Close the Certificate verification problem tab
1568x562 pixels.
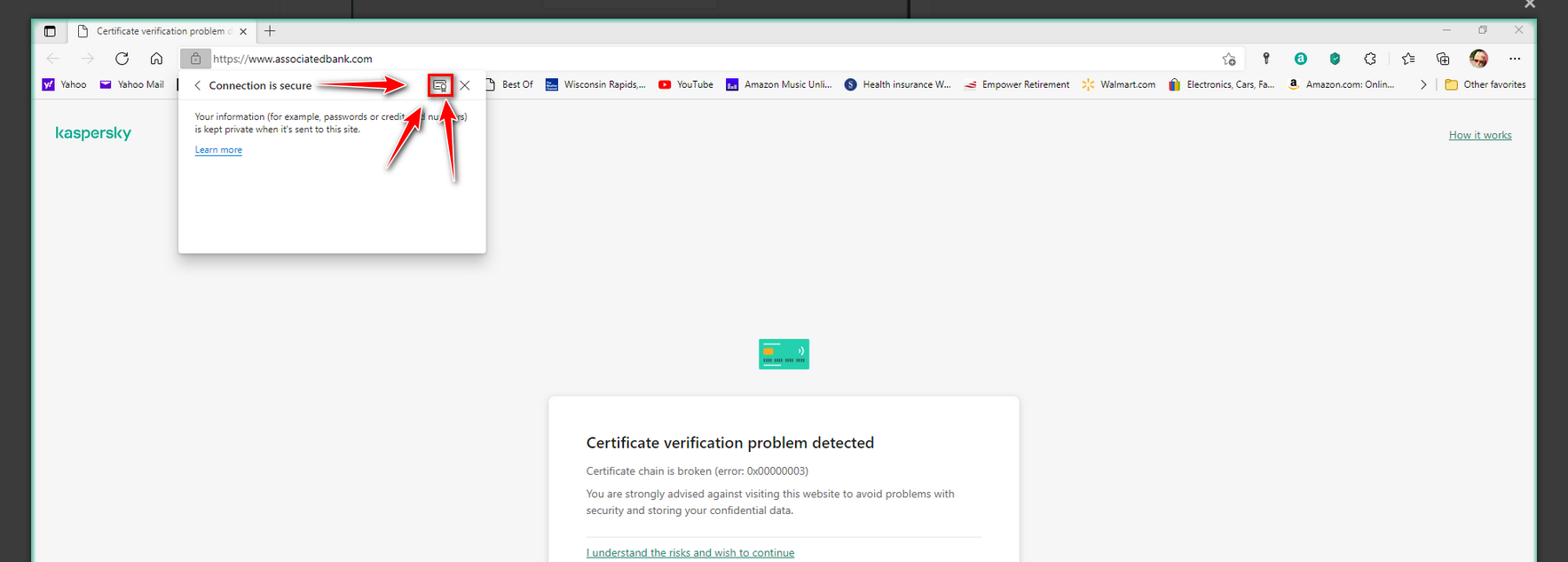pos(243,31)
